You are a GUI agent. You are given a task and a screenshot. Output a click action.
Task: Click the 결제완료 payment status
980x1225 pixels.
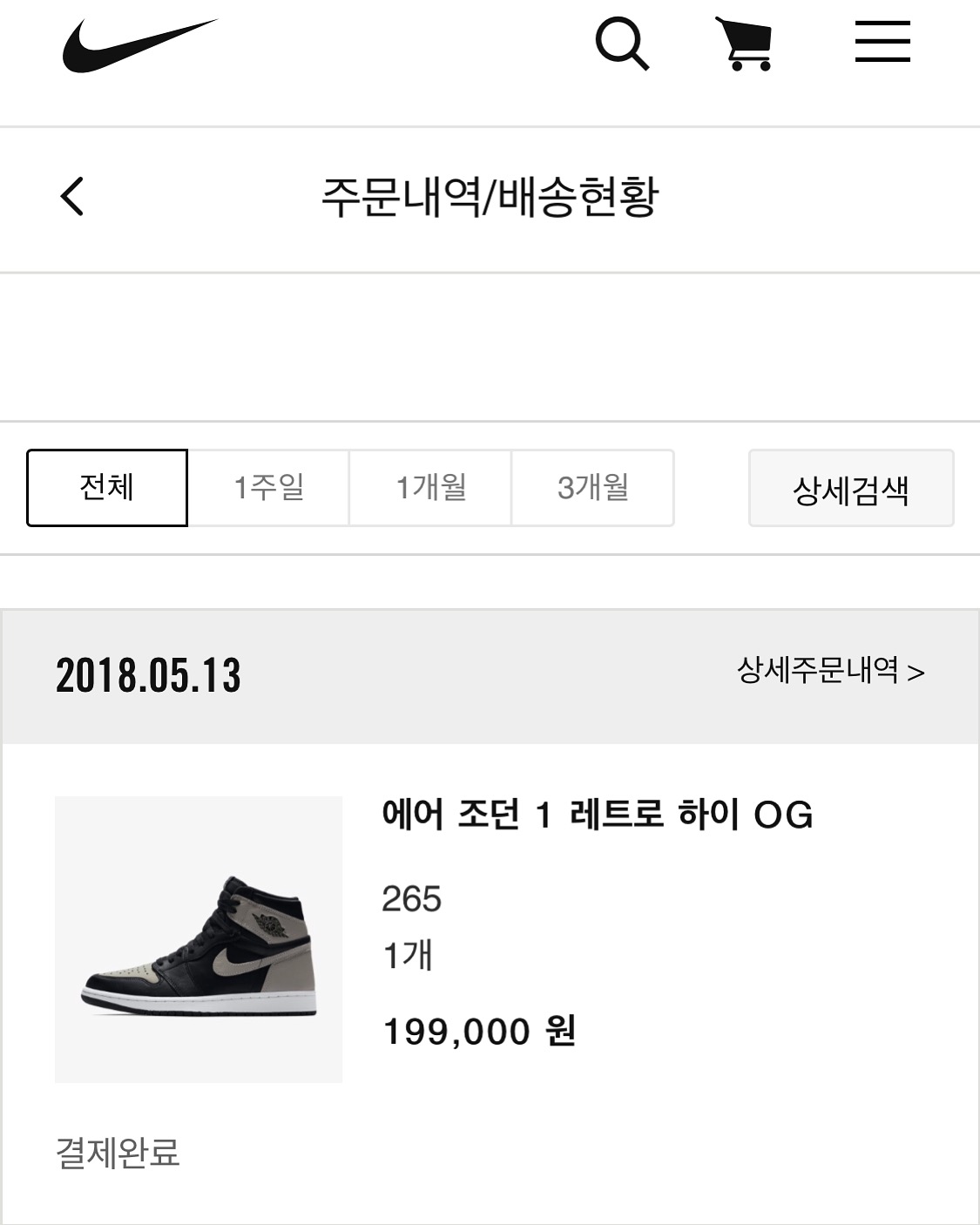118,1153
